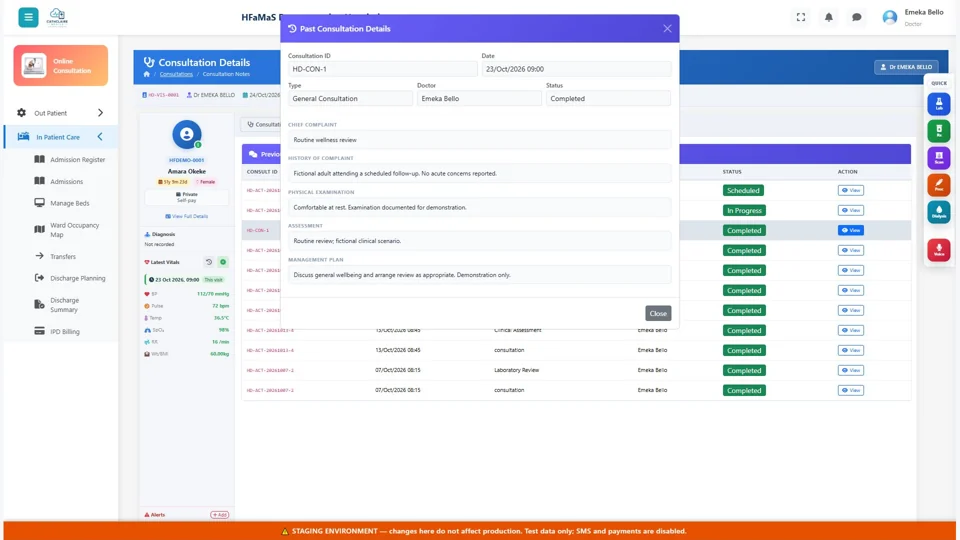Open the Scan quick action
Viewport: 960px width, 540px height.
[939, 158]
